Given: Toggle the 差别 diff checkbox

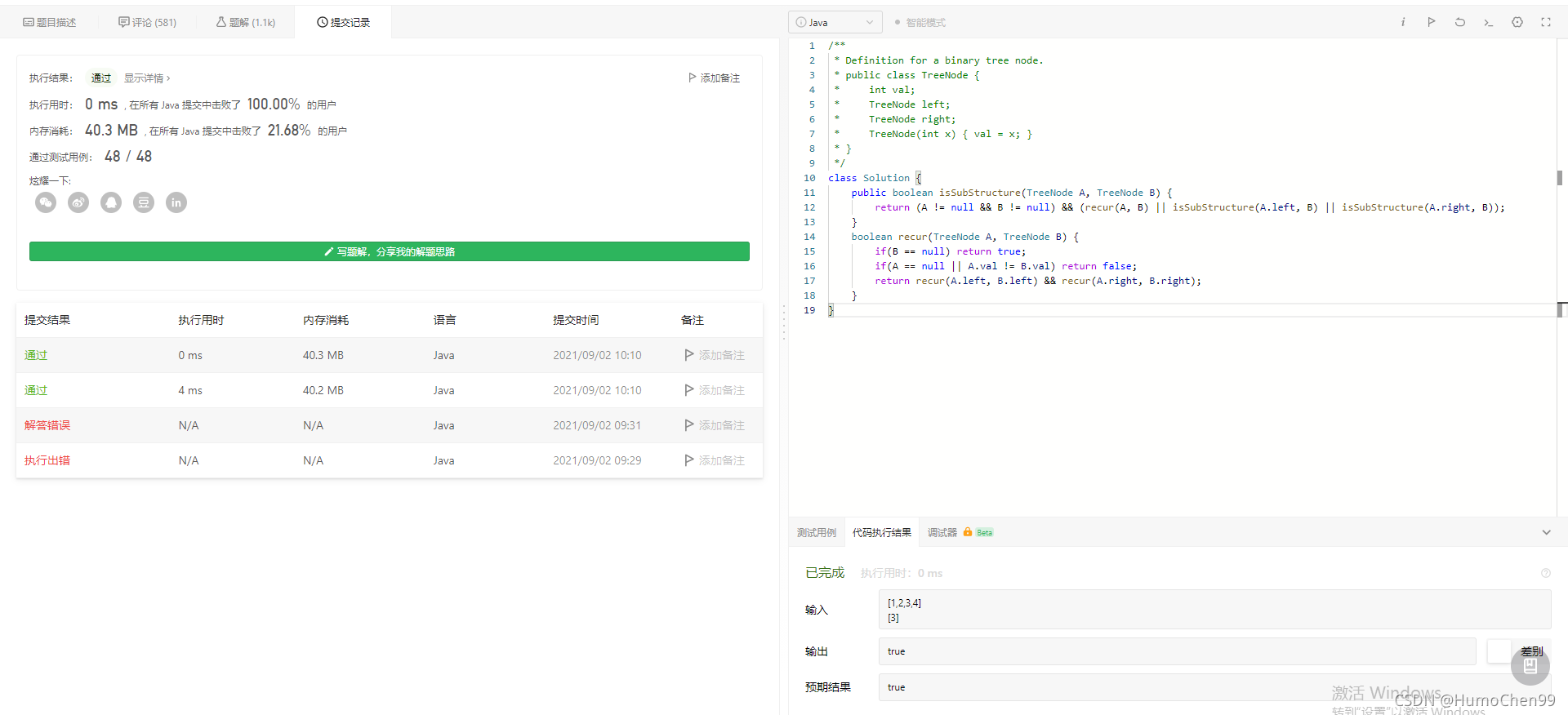Looking at the screenshot, I should 1499,651.
